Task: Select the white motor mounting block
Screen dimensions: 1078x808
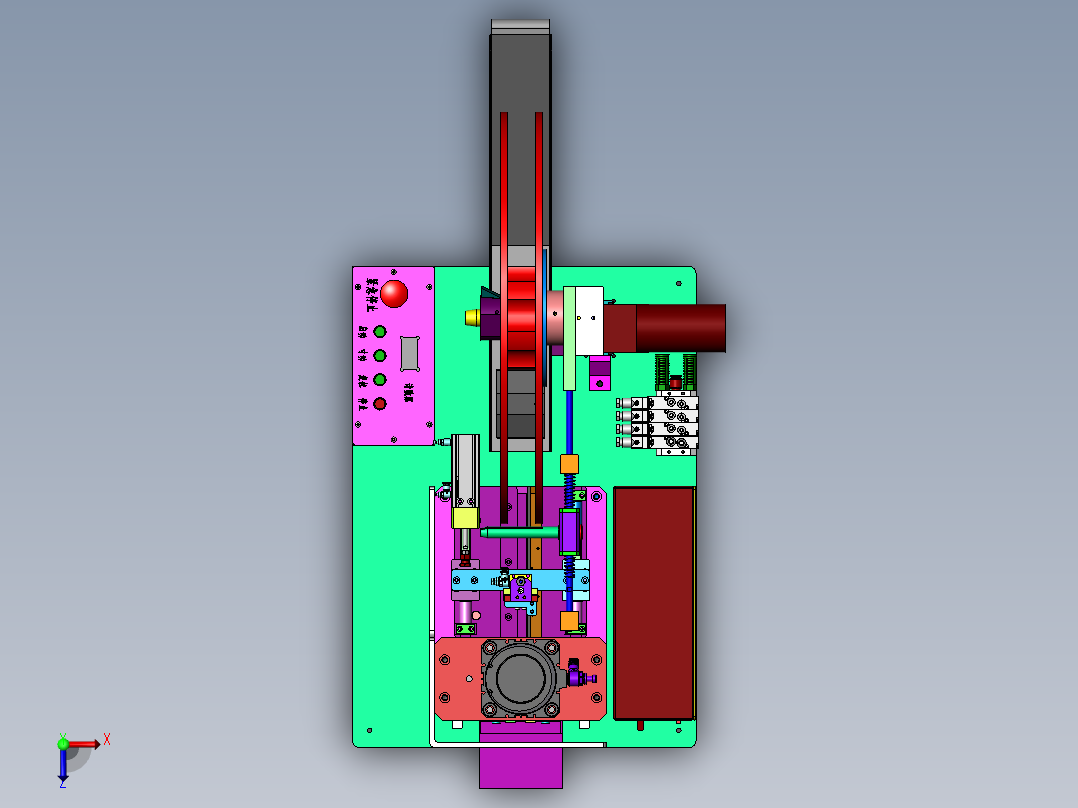Action: coord(588,321)
